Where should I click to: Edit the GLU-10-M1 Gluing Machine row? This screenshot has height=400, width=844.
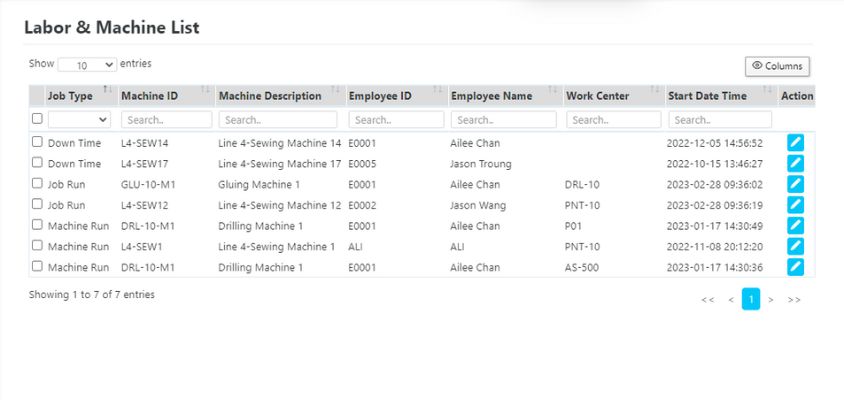795,184
